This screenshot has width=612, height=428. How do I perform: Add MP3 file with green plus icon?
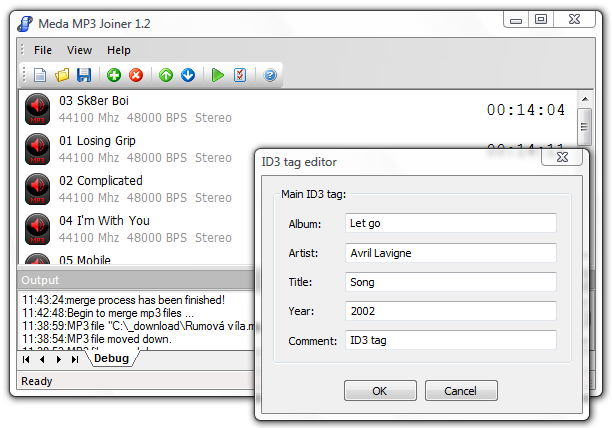114,75
